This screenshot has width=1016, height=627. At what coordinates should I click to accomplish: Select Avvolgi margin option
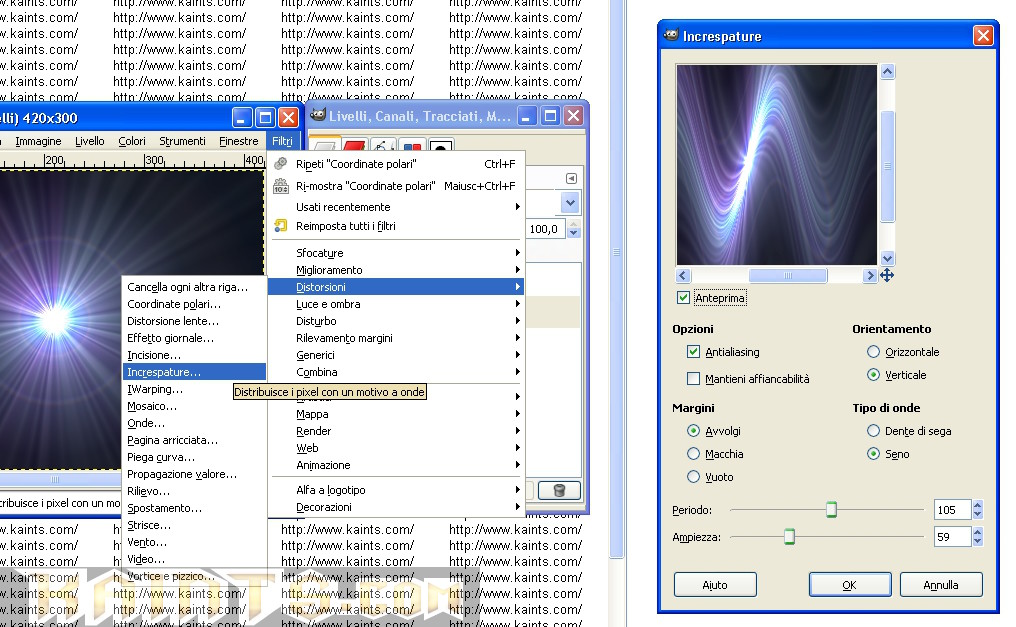[x=693, y=431]
